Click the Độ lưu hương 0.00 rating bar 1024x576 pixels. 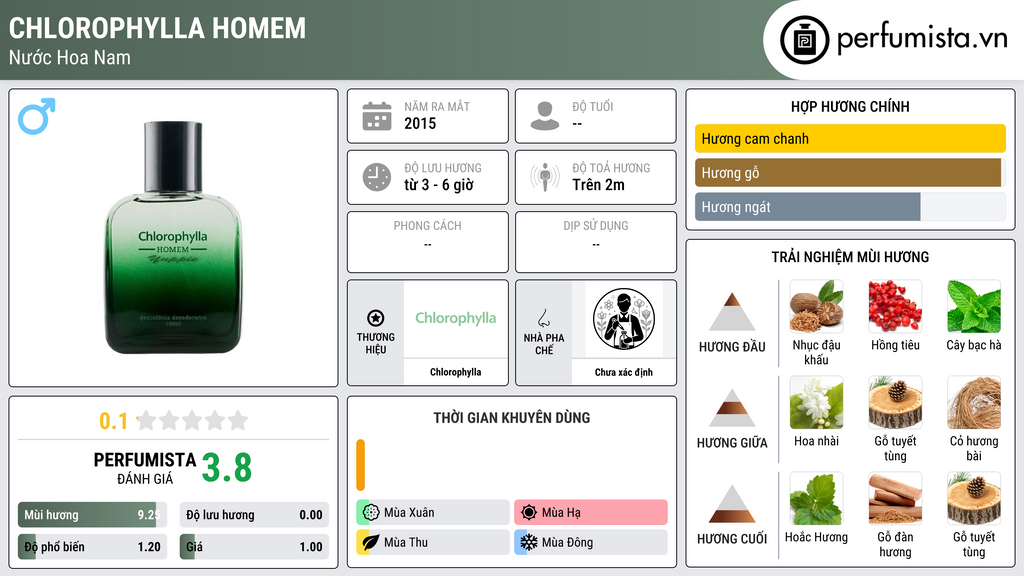click(254, 515)
